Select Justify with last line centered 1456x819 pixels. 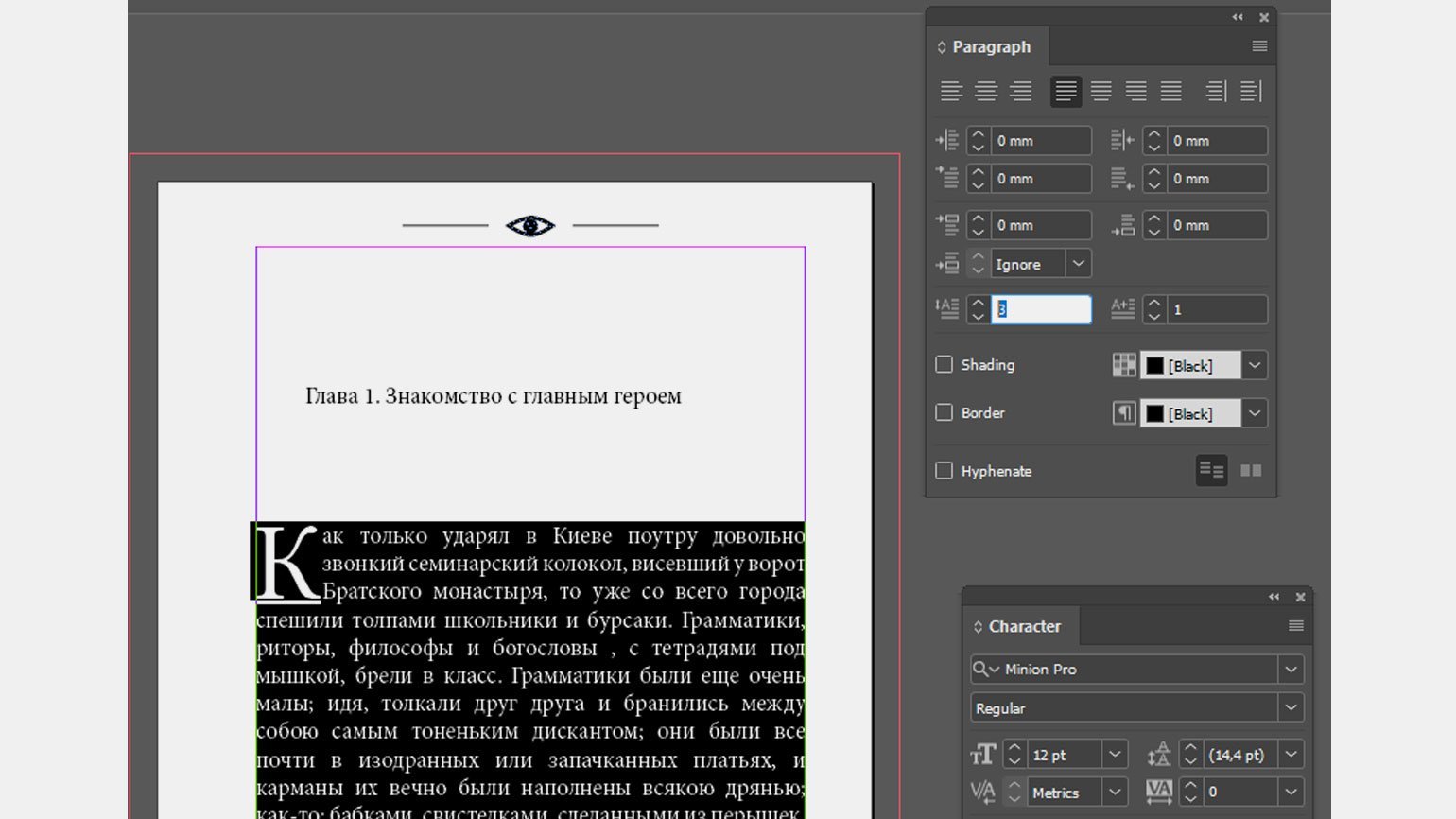(x=1101, y=91)
